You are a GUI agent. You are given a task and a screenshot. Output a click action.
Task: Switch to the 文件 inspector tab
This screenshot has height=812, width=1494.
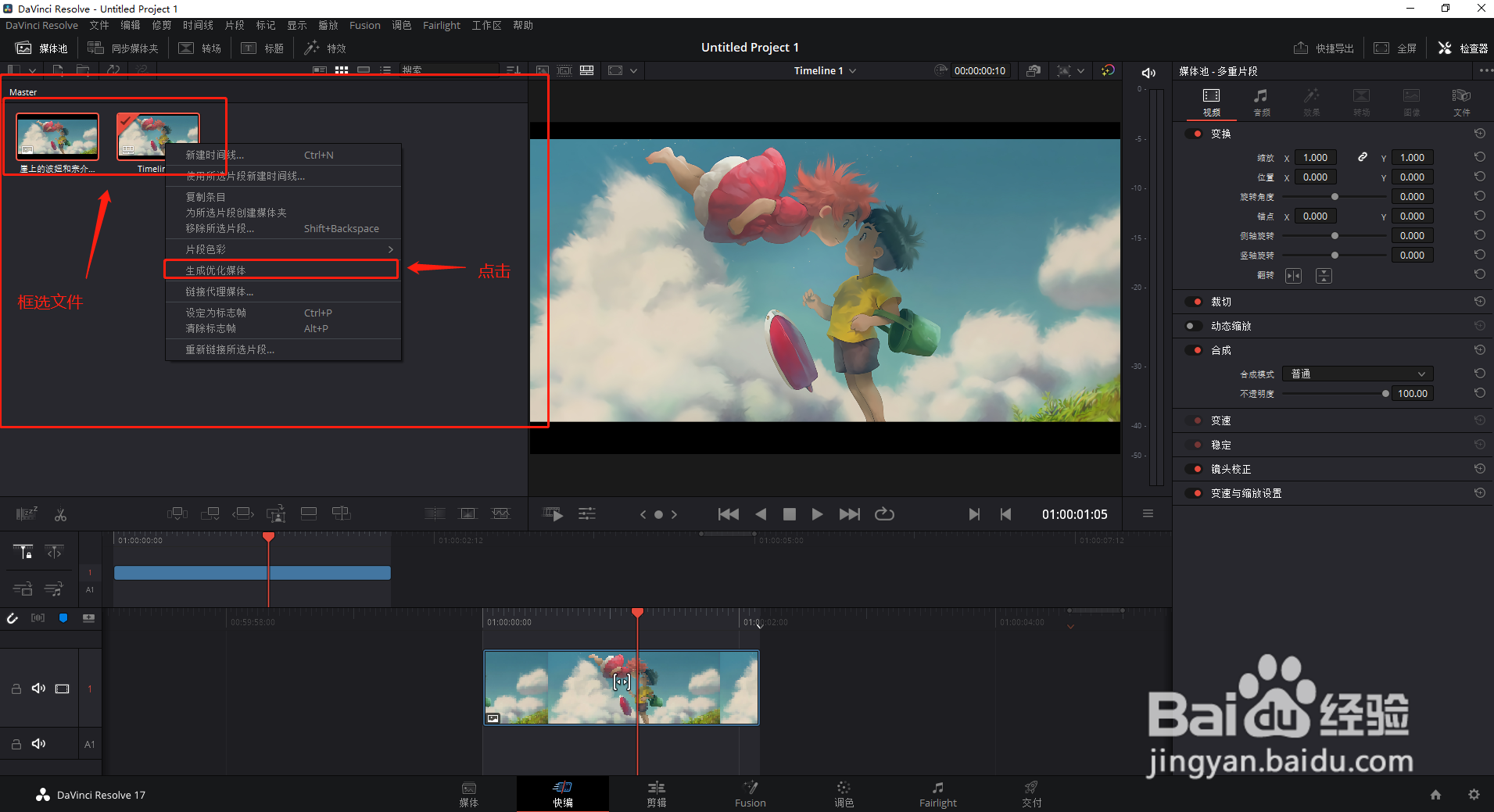coord(1461,102)
